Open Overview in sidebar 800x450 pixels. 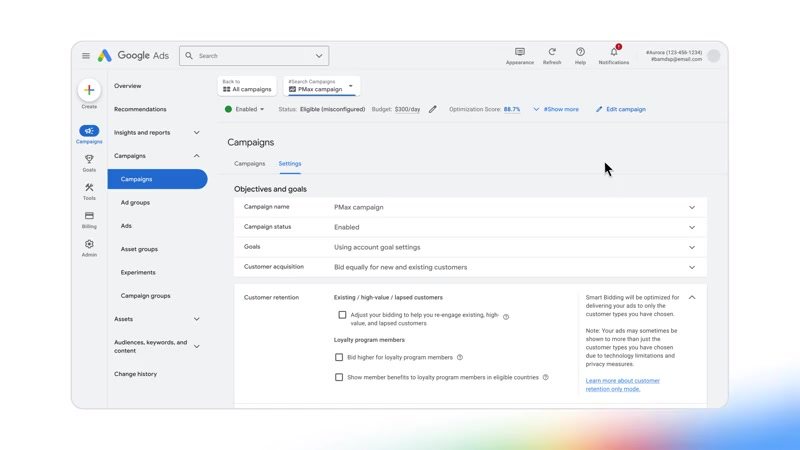click(x=128, y=86)
